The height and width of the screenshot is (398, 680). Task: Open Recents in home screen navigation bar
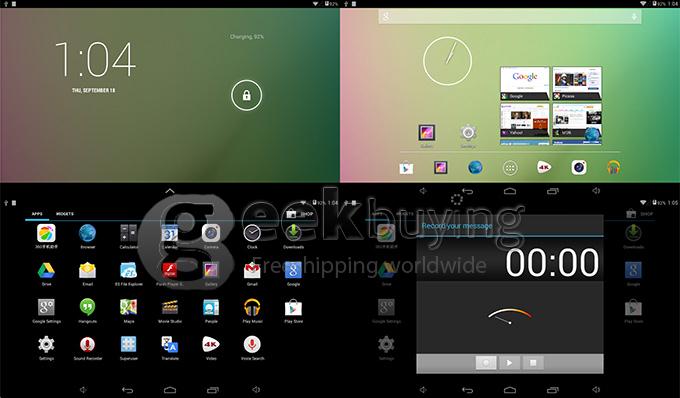[552, 191]
